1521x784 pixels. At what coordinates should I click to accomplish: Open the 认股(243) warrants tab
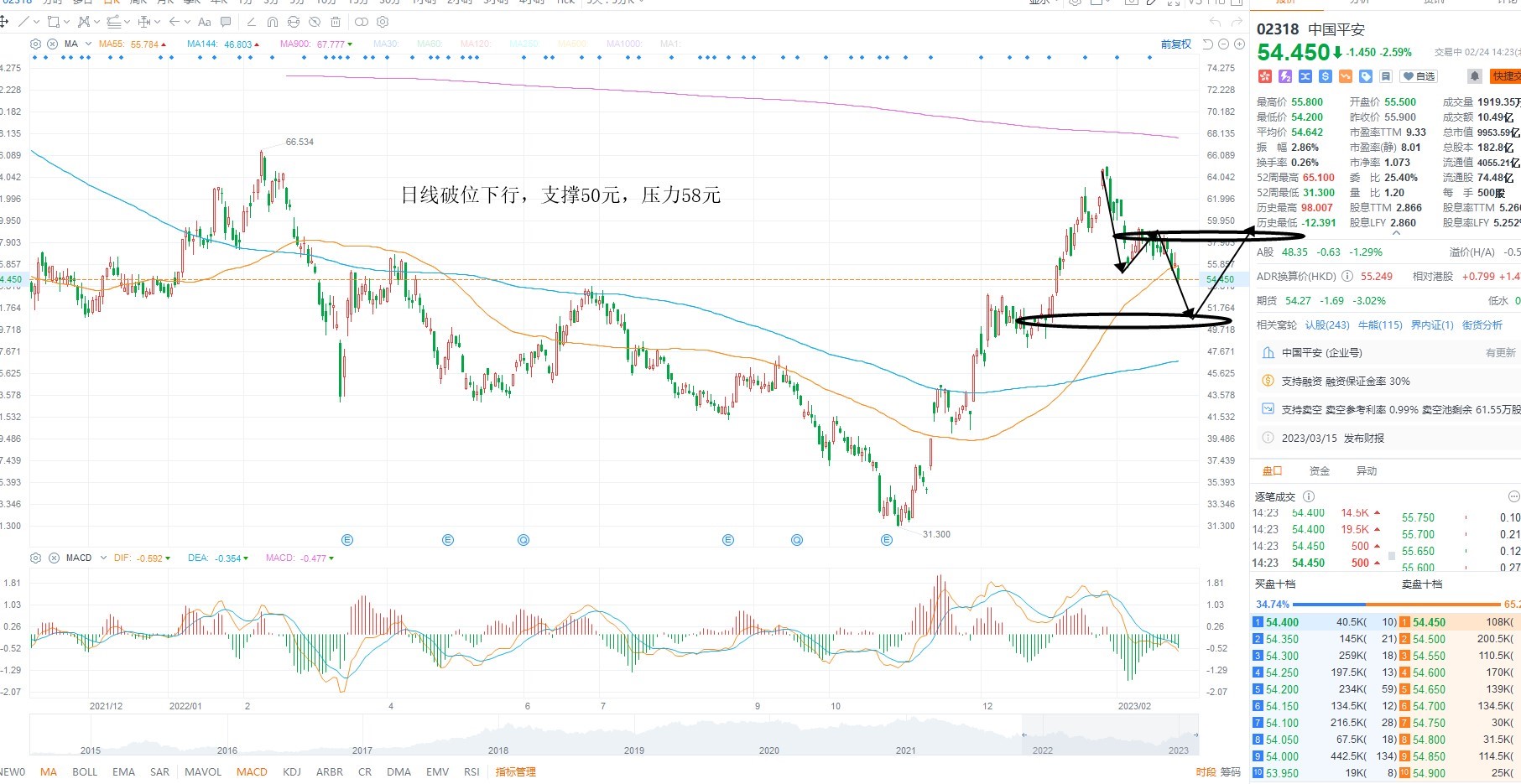[x=1327, y=325]
